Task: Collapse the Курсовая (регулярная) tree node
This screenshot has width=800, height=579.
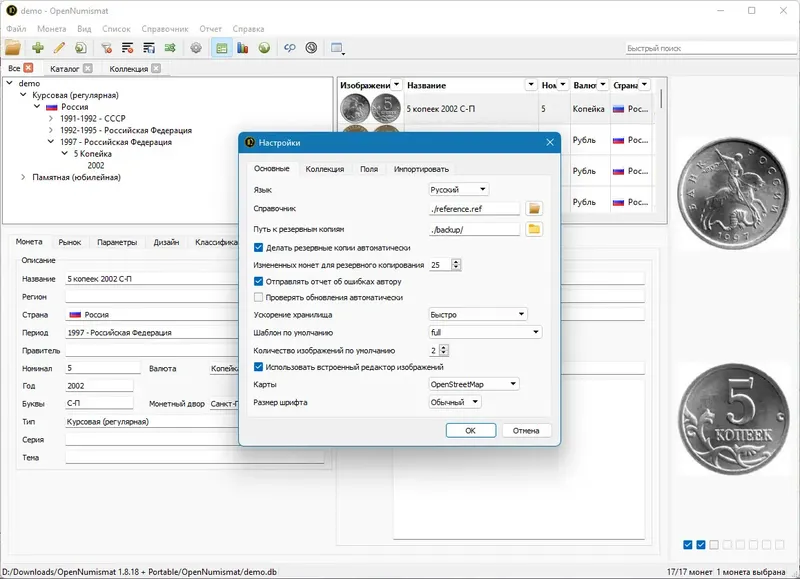Action: coord(23,95)
